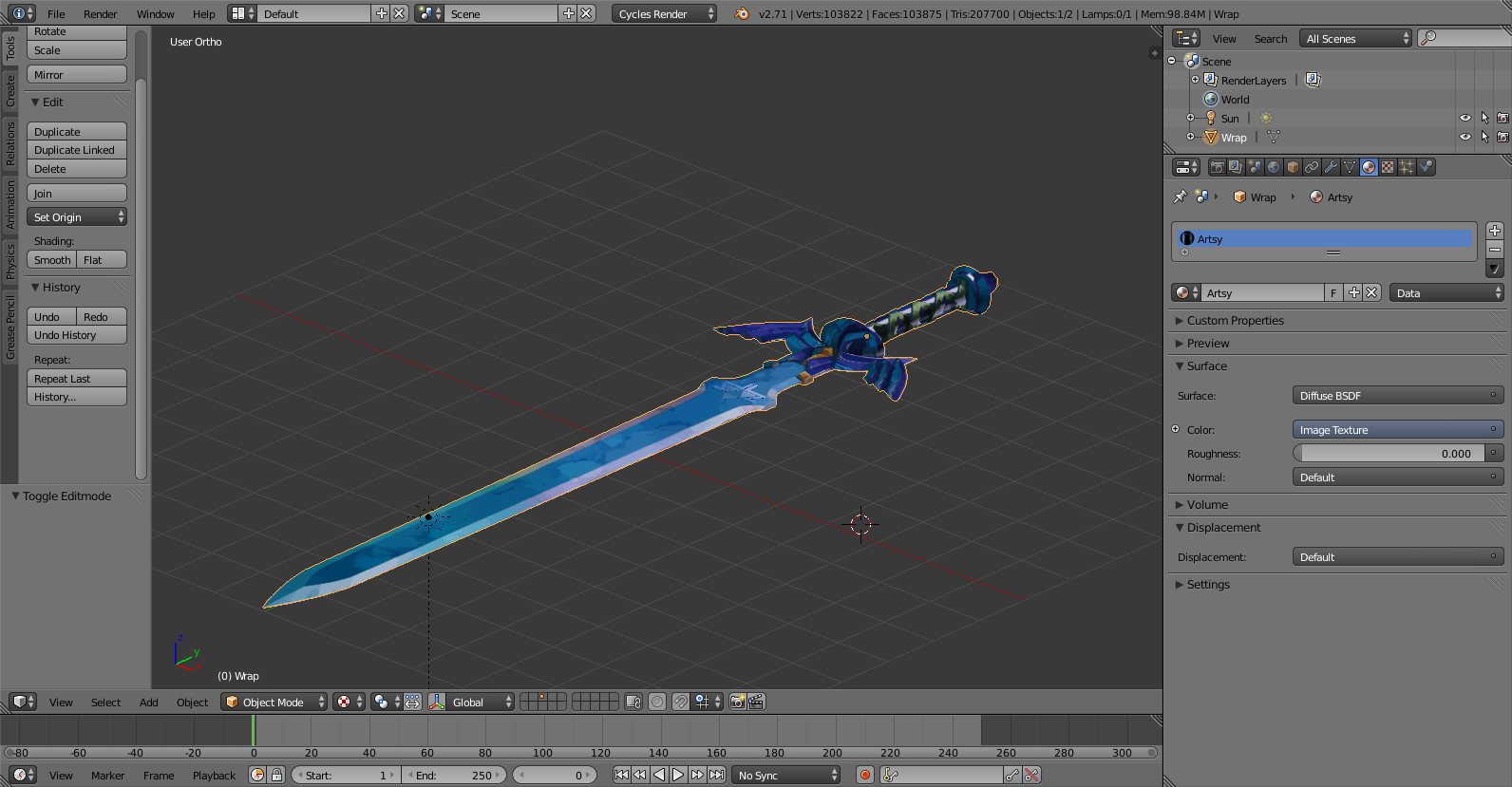Open the Object properties cube tab
The height and width of the screenshot is (787, 1512).
(x=1293, y=167)
